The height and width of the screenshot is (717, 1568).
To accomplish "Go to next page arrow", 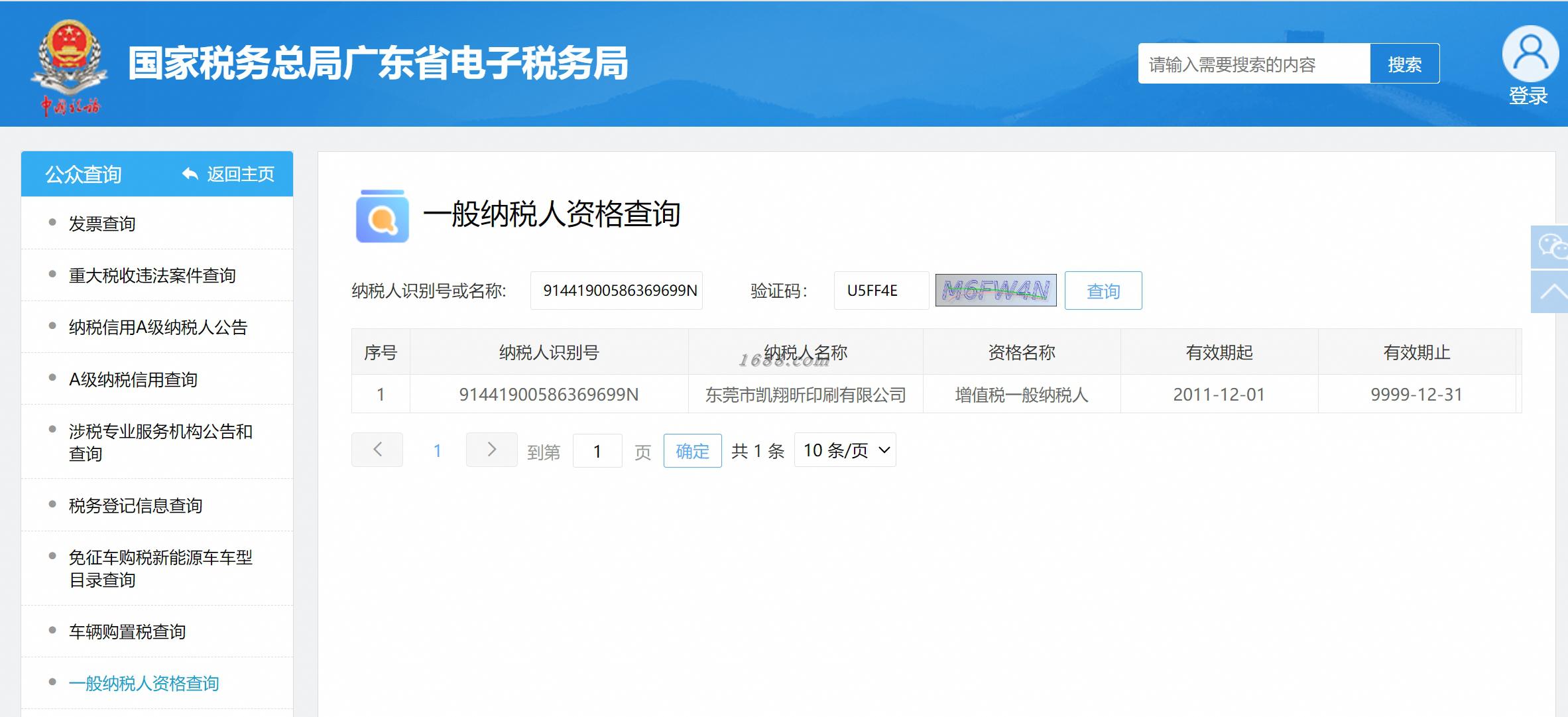I will [492, 450].
